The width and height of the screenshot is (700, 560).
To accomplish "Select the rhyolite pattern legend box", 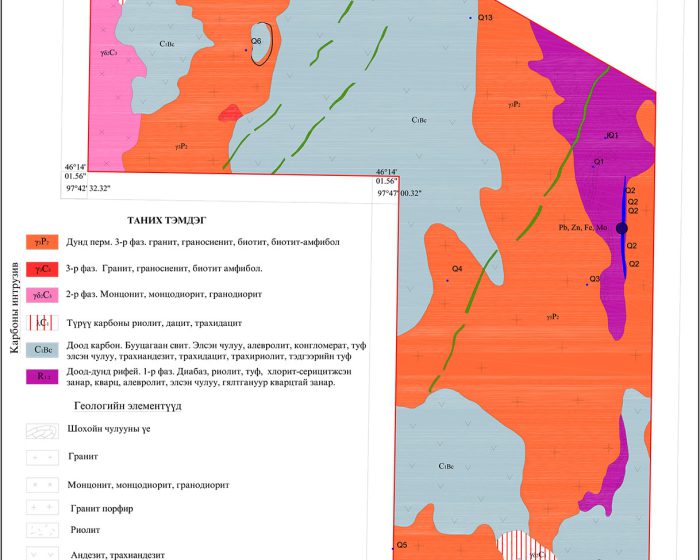I will 44,531.
